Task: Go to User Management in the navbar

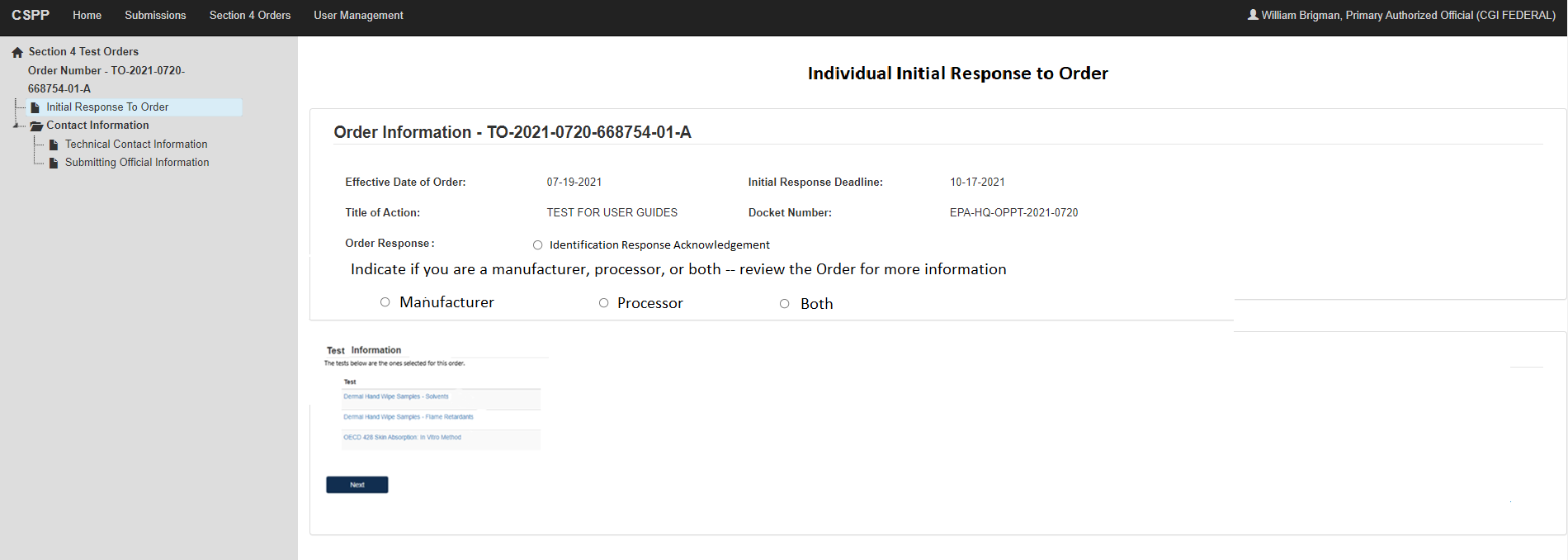Action: point(358,15)
